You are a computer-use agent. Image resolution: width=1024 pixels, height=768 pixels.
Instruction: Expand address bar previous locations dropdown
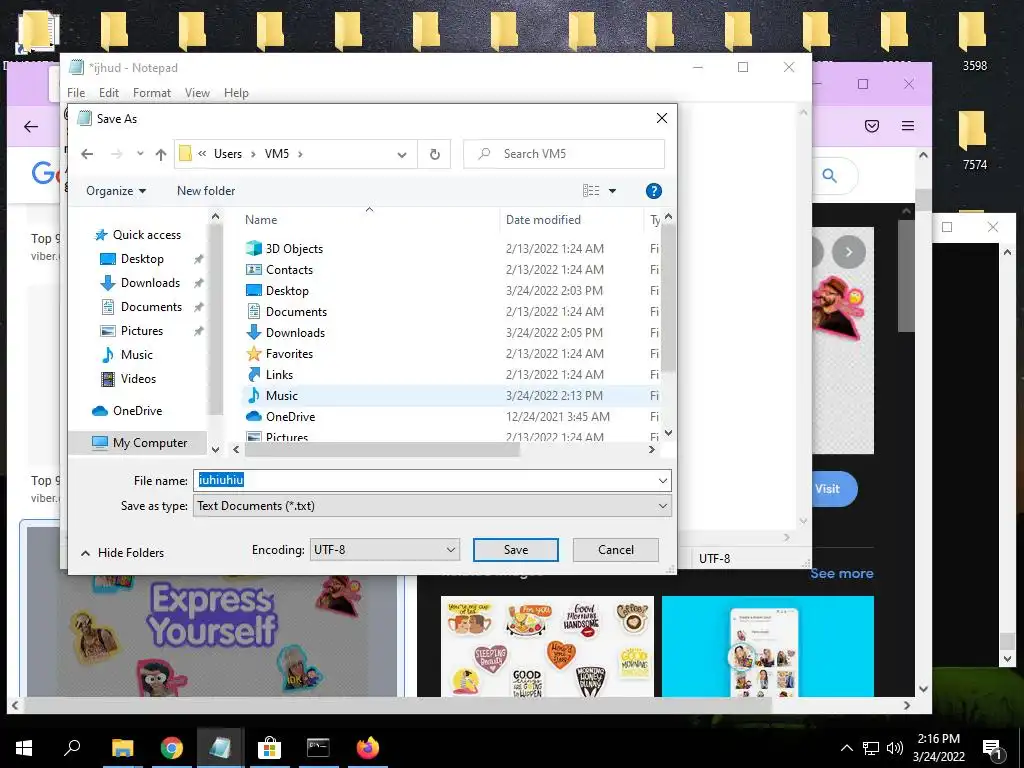[402, 155]
